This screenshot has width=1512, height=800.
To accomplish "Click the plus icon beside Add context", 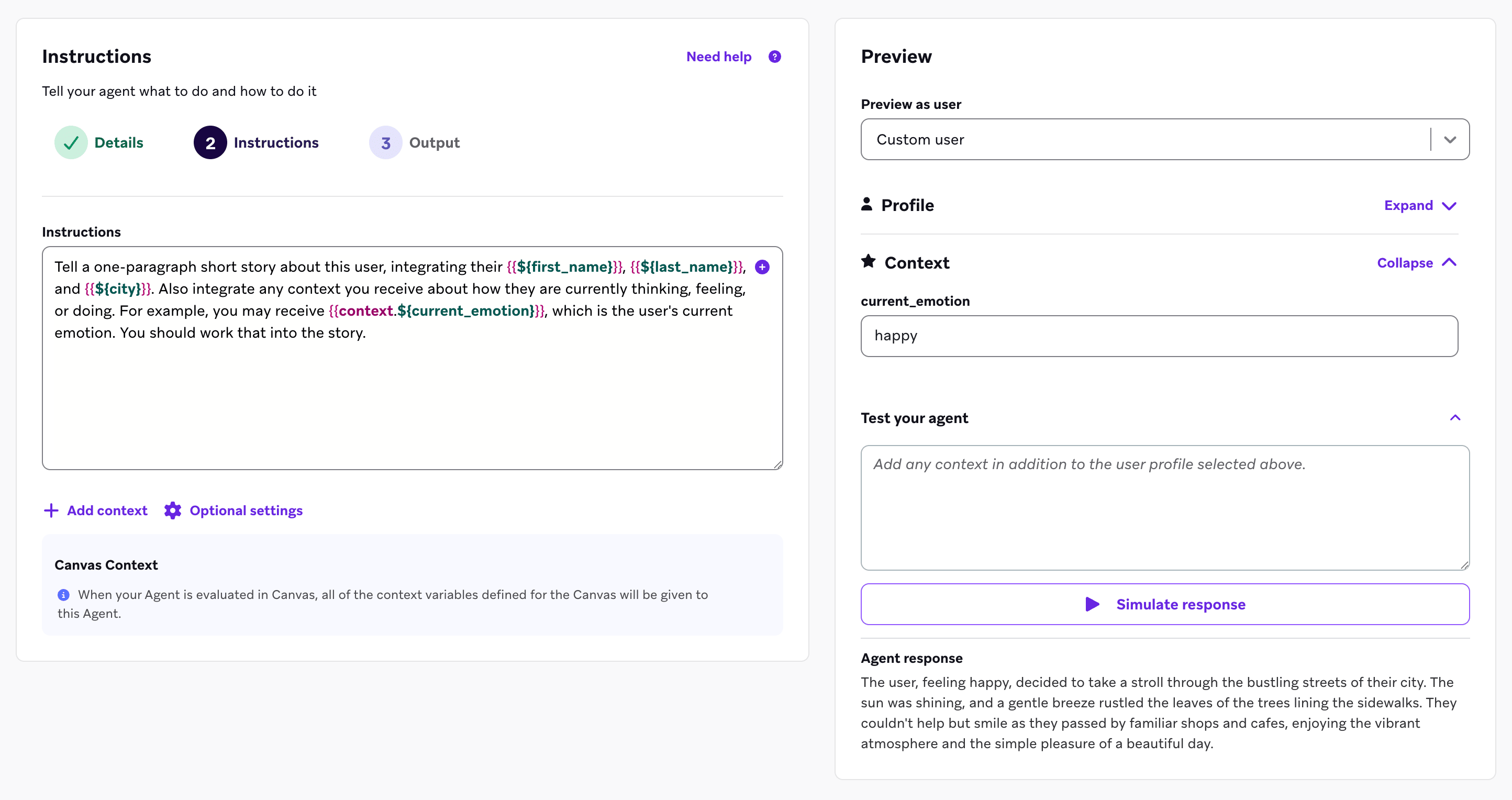I will point(51,510).
